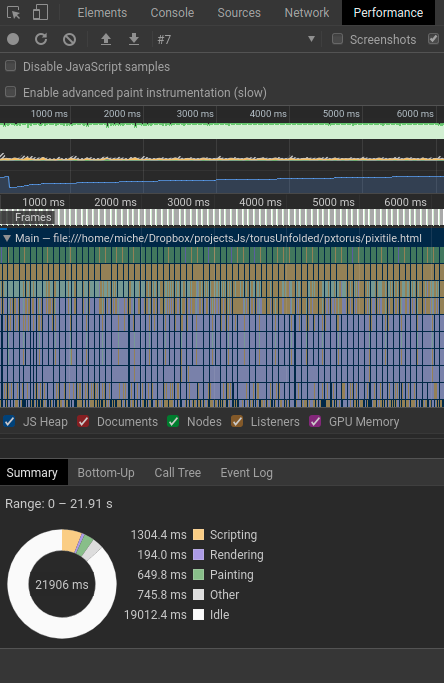Toggle the JS Heap checkbox
The image size is (444, 683).
(x=9, y=421)
